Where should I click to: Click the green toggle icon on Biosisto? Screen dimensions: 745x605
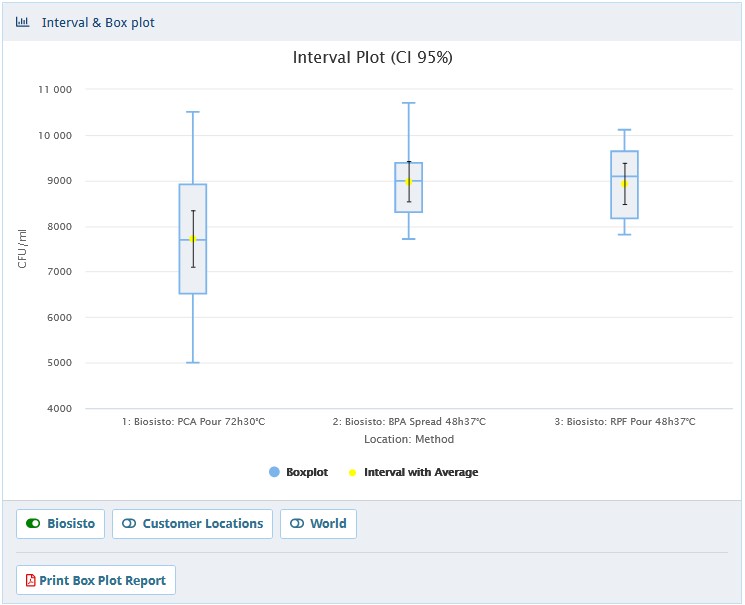tap(33, 524)
